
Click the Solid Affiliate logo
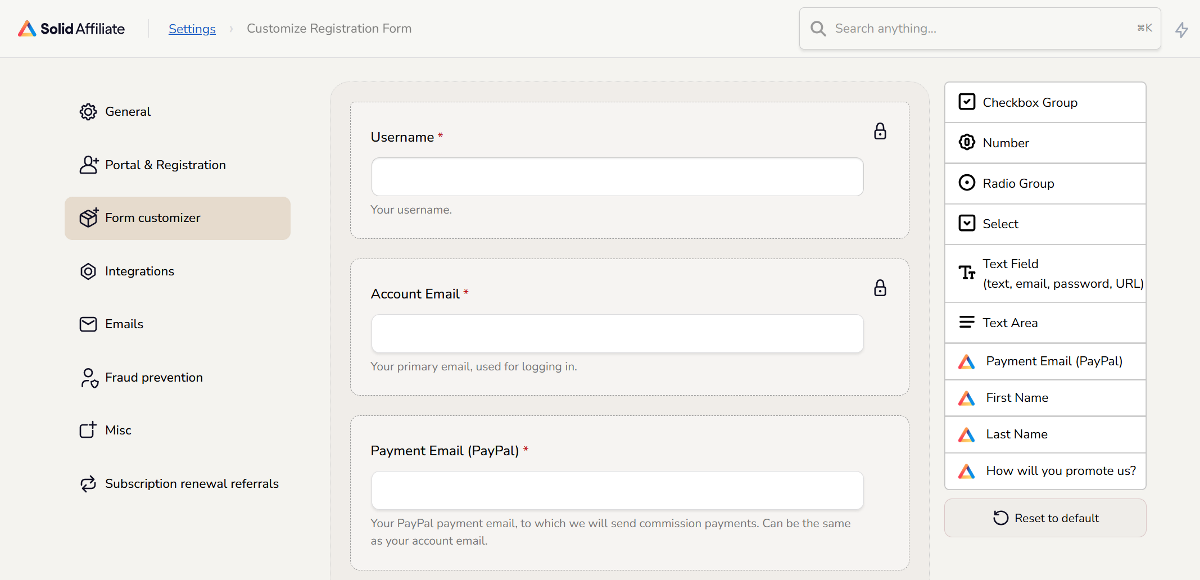coord(71,29)
